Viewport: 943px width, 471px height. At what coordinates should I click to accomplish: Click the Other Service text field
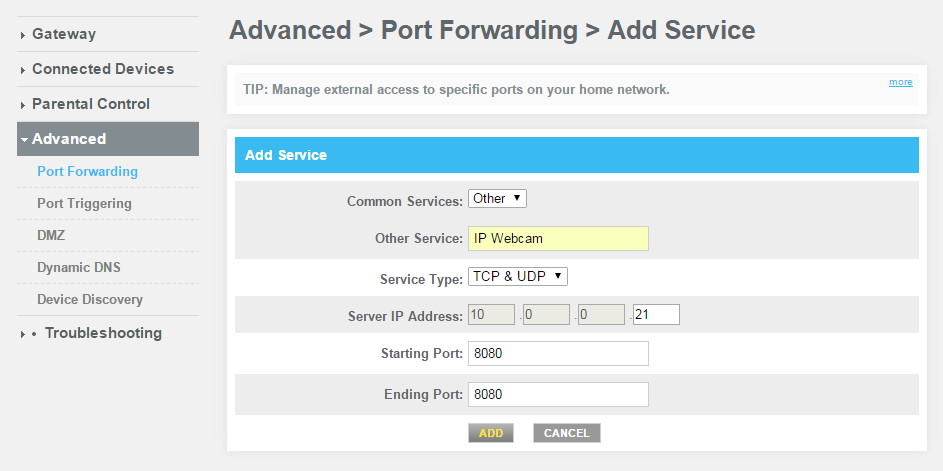(558, 238)
